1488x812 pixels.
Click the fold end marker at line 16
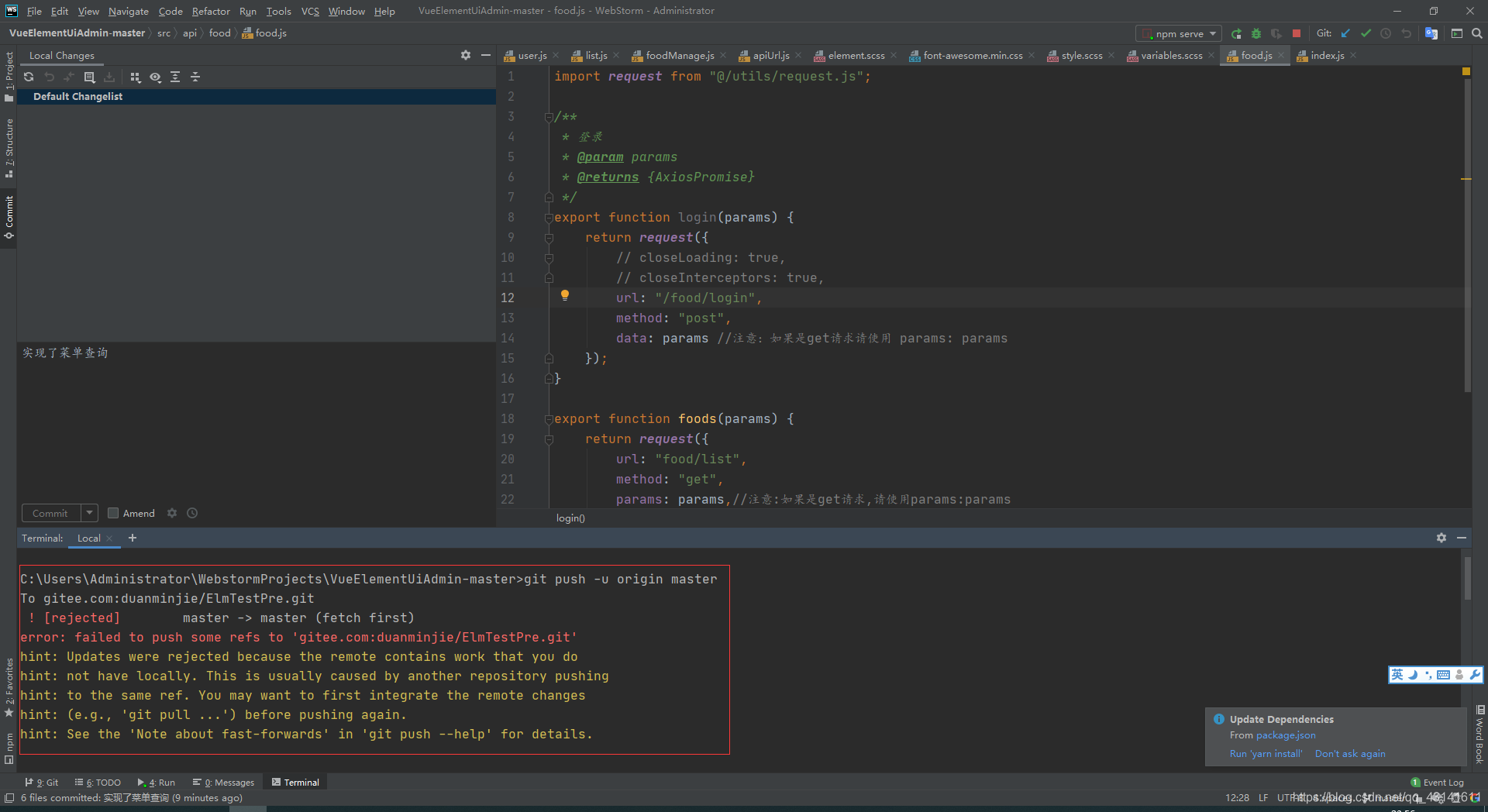click(x=549, y=379)
